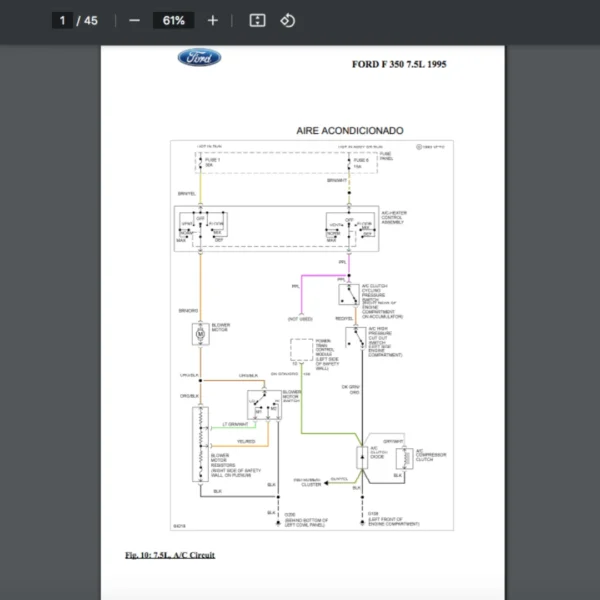Viewport: 600px width, 600px height.
Task: Click the blower motor resistors component
Action: [200, 440]
